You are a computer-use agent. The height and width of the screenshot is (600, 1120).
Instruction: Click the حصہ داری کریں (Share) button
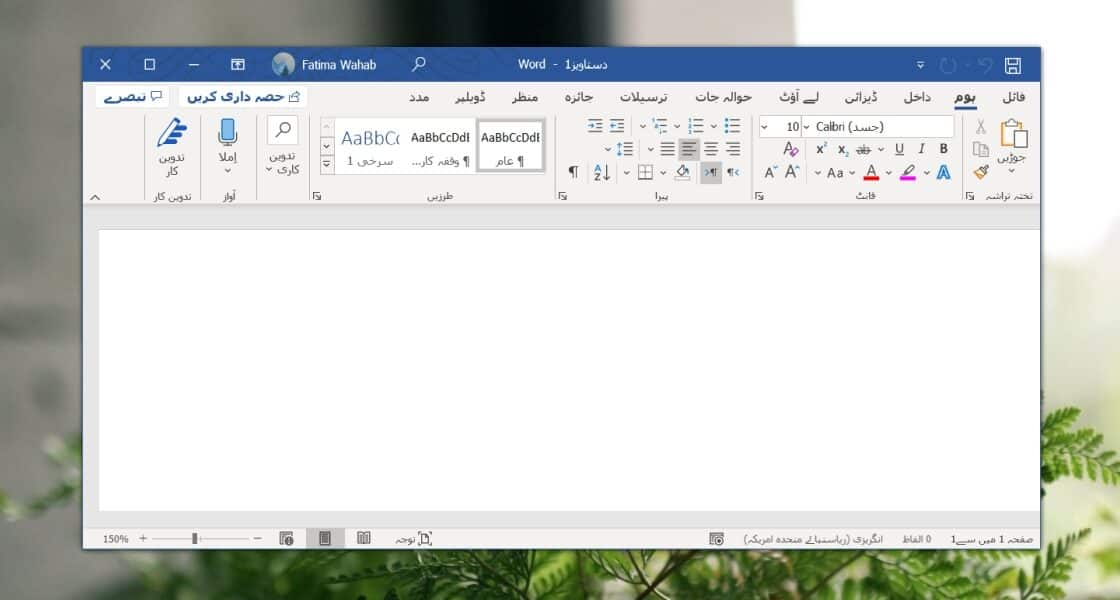coord(243,97)
